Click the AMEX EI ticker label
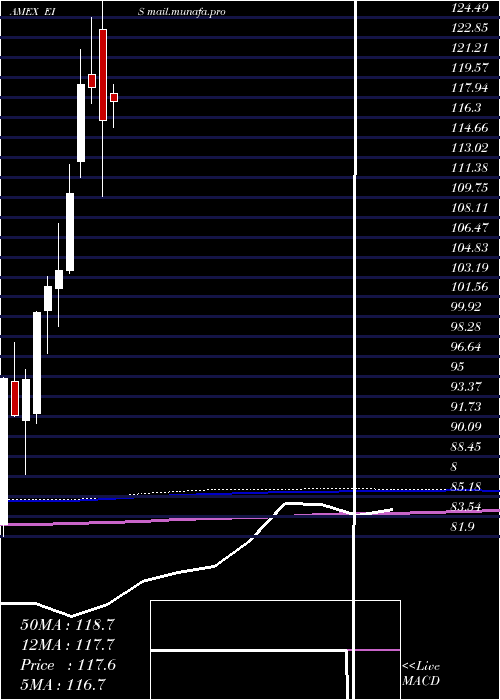500x700 pixels. [32, 12]
